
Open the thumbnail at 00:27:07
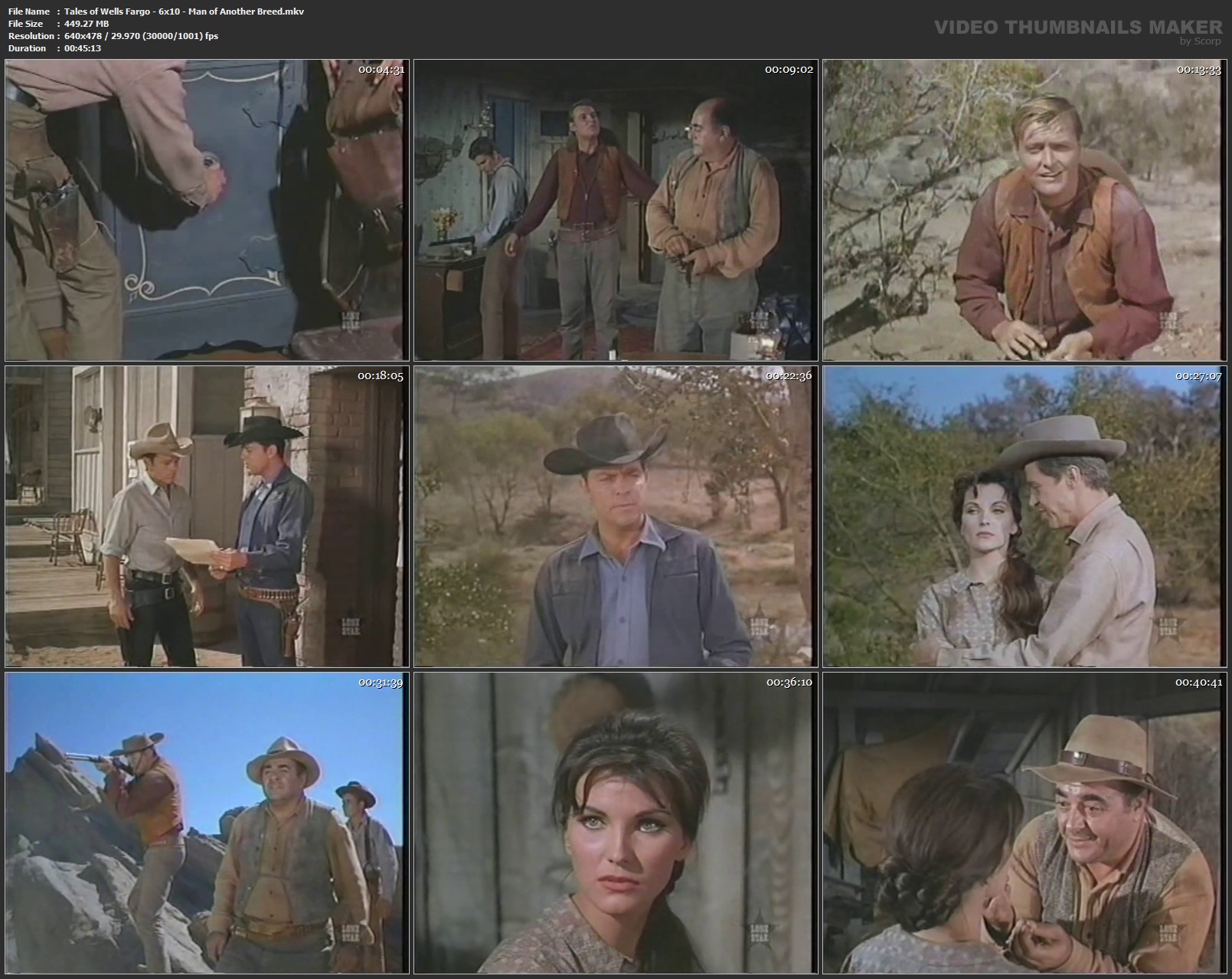click(1025, 516)
